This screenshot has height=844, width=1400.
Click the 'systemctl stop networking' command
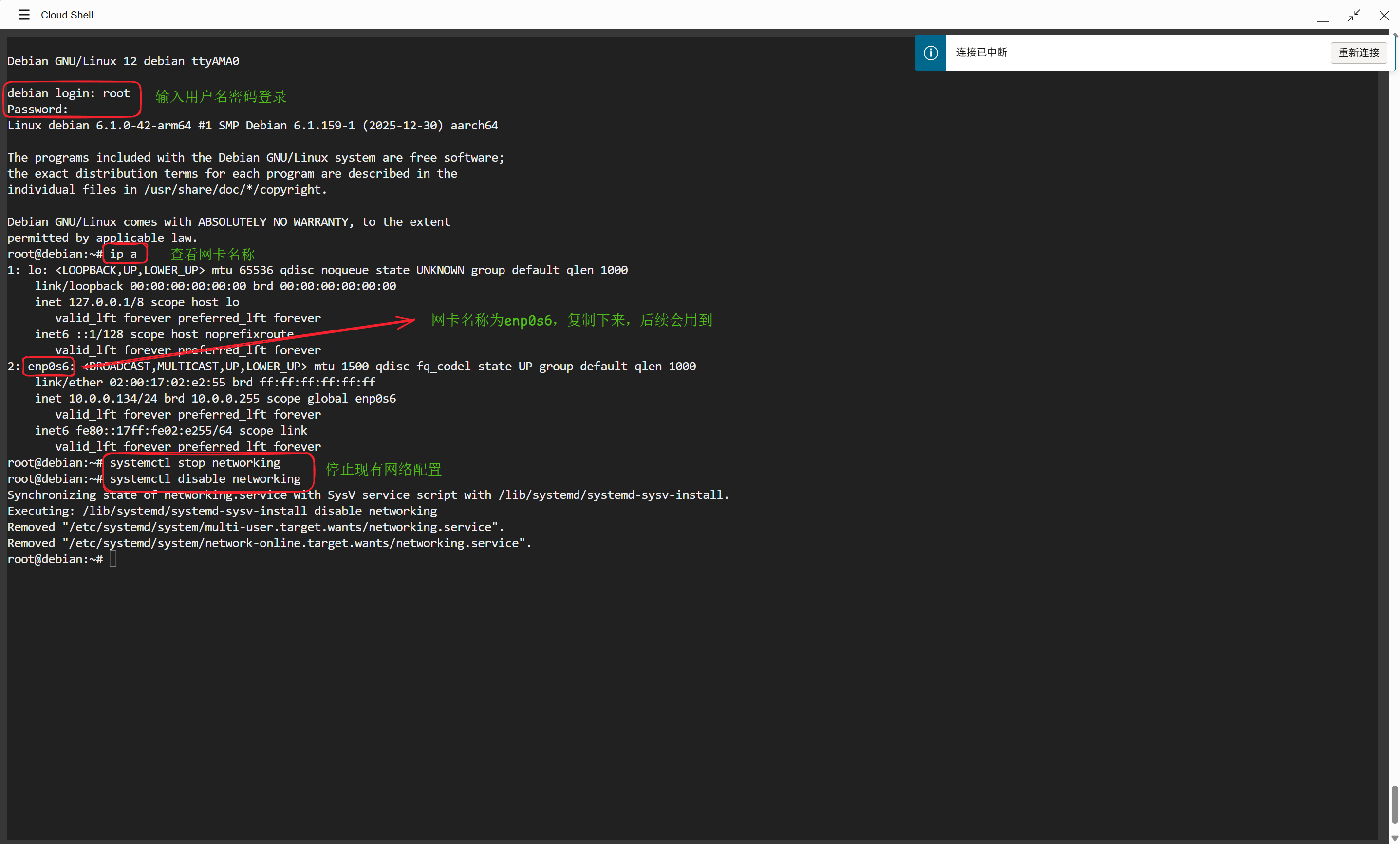195,463
